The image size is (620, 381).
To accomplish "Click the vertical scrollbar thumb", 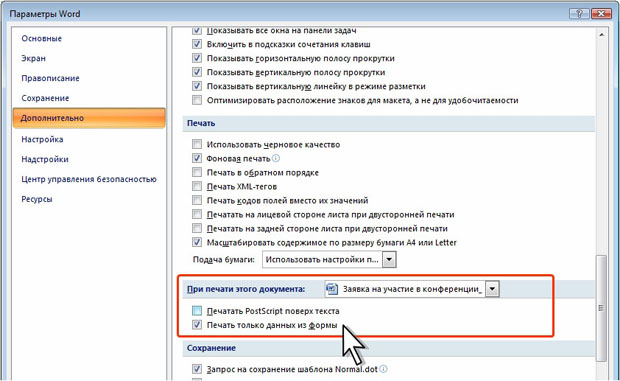I will [x=601, y=308].
